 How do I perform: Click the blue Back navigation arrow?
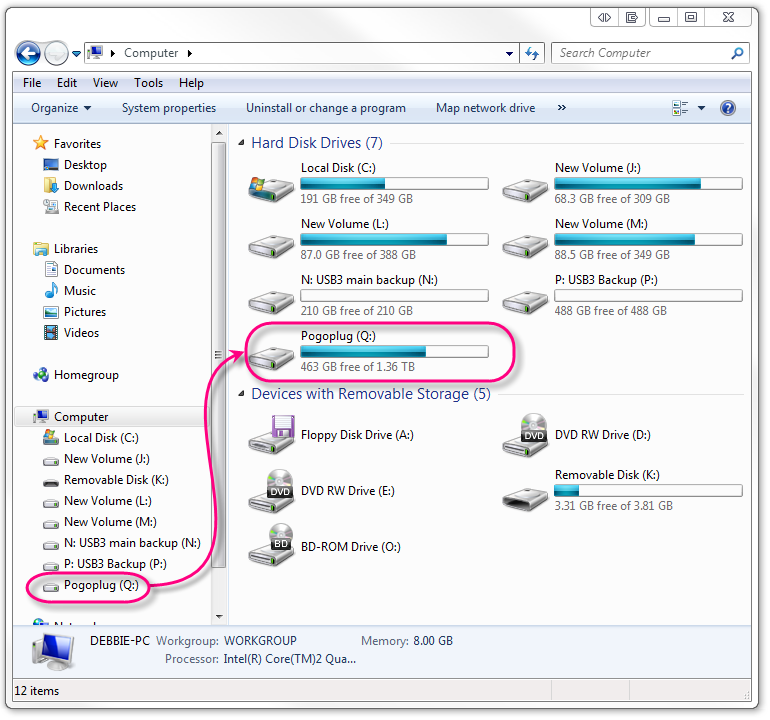click(x=28, y=53)
